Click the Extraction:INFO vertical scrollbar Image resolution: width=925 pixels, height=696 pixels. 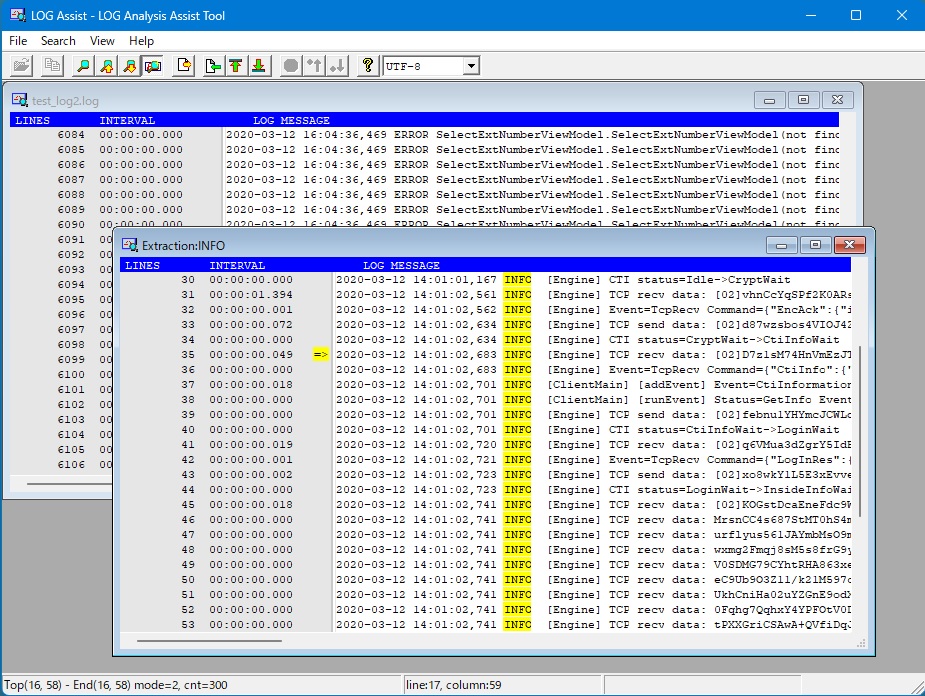[857, 430]
